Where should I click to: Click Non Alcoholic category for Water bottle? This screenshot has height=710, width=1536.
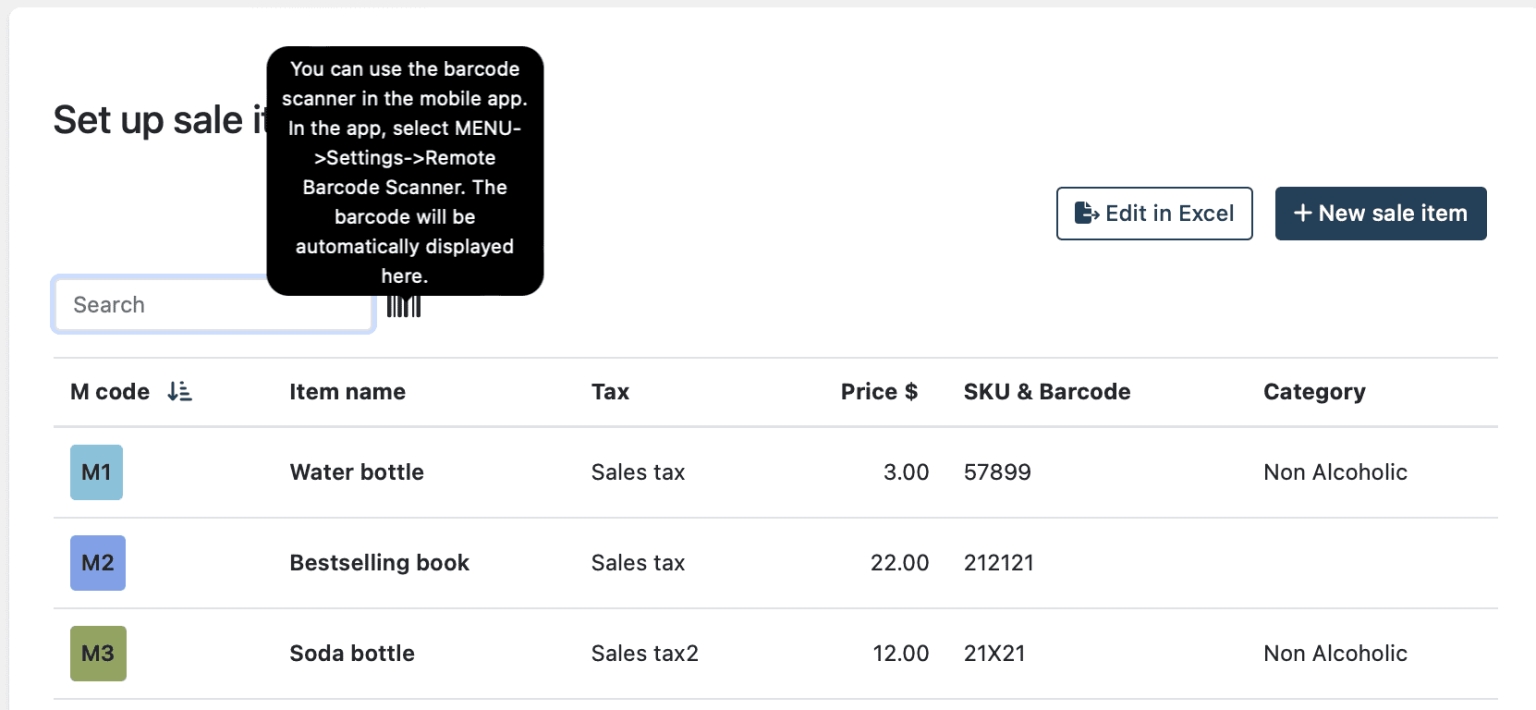tap(1335, 471)
